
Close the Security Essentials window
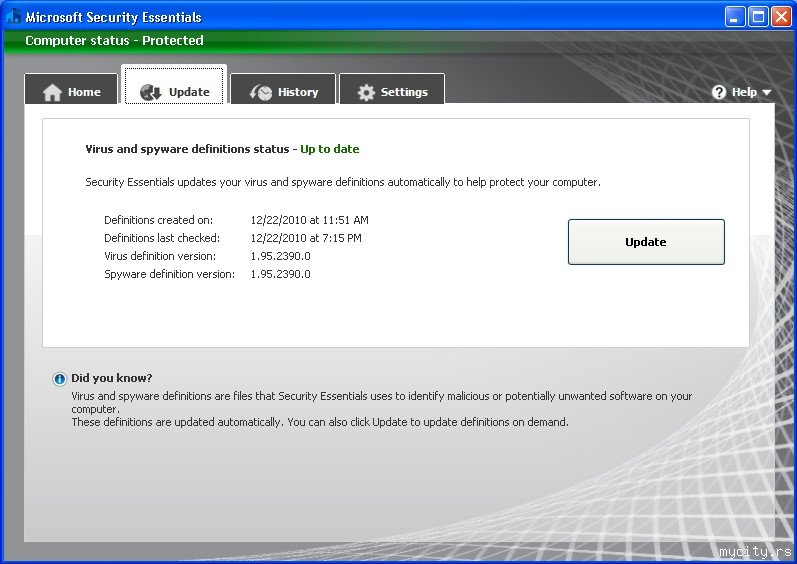coord(781,17)
